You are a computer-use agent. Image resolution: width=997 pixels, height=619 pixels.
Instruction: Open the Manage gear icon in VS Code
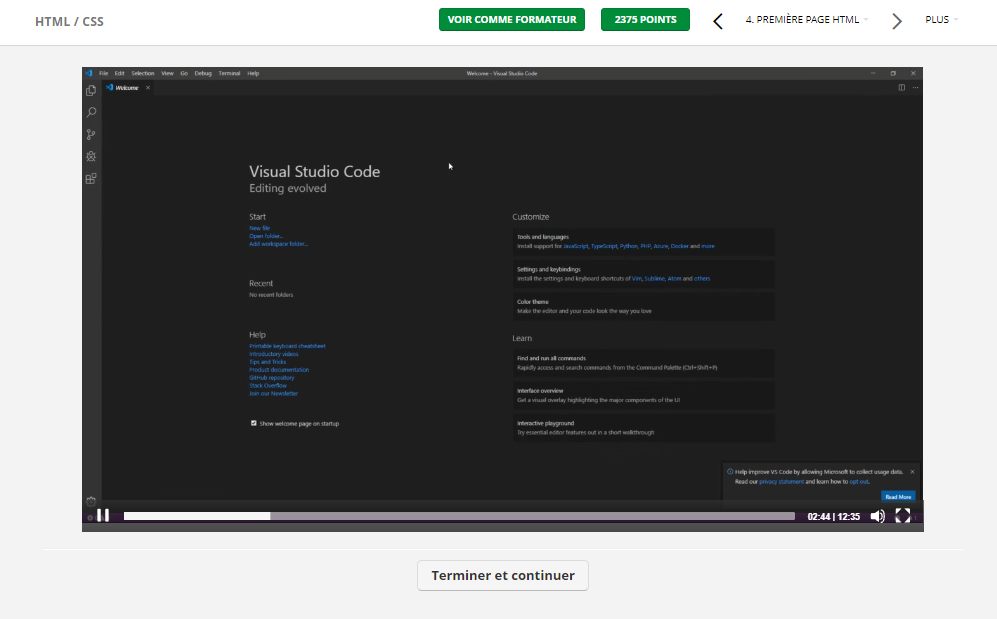[x=91, y=501]
